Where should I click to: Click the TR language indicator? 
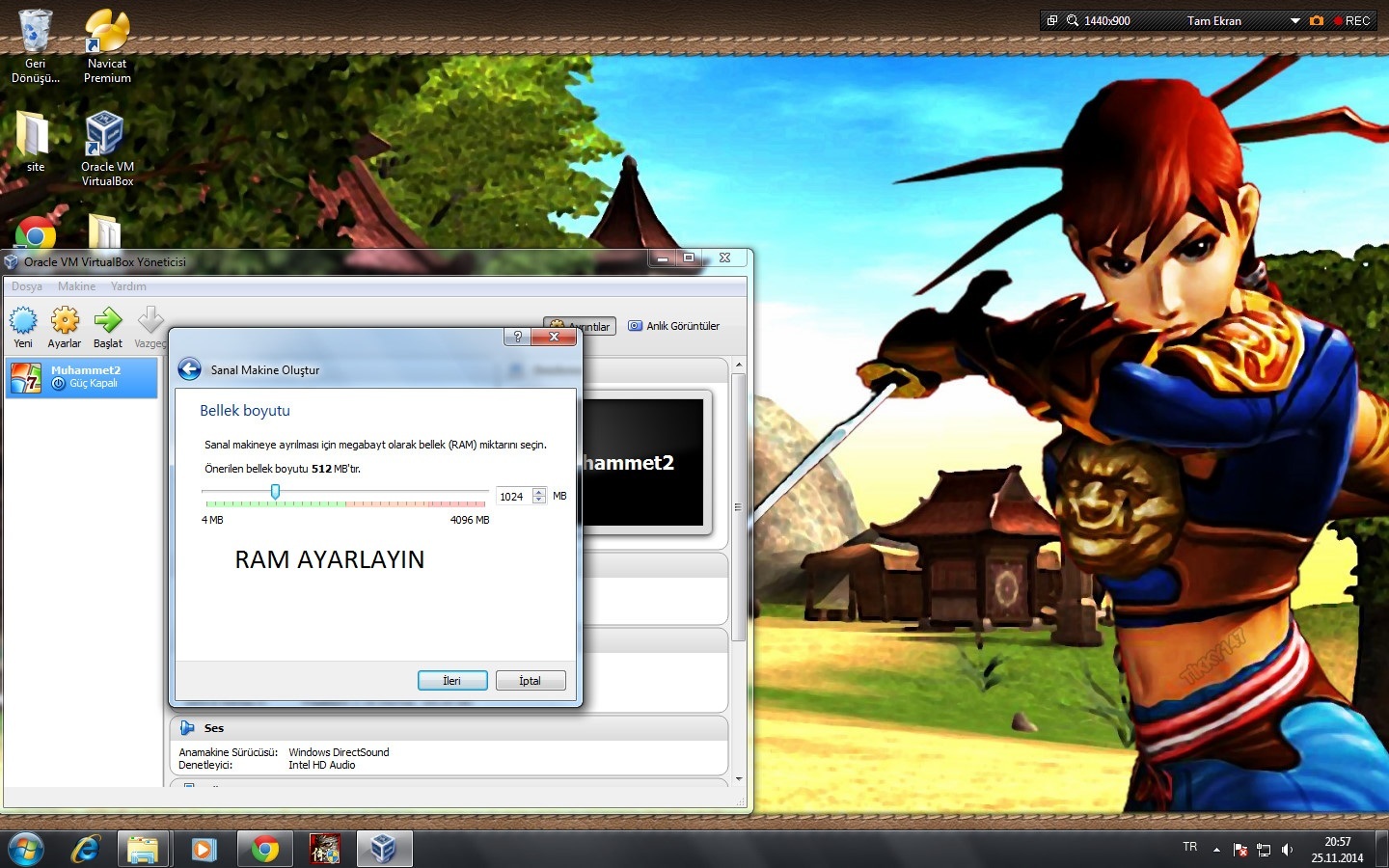[1189, 847]
